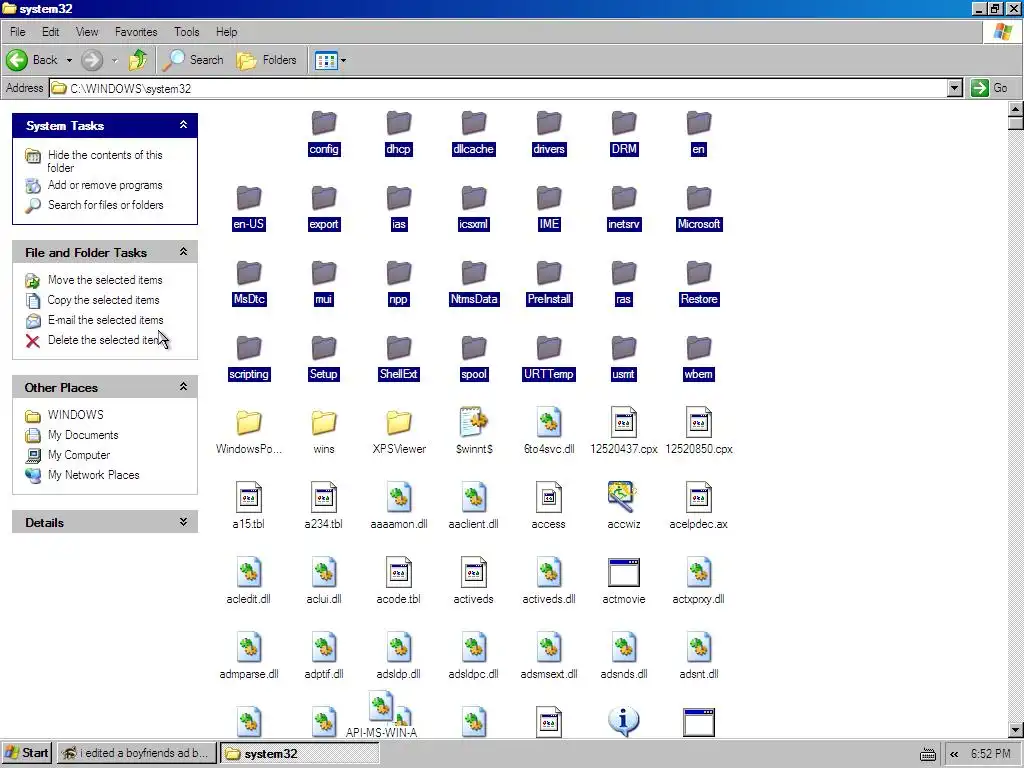
Task: Click the Start button
Action: [x=27, y=753]
